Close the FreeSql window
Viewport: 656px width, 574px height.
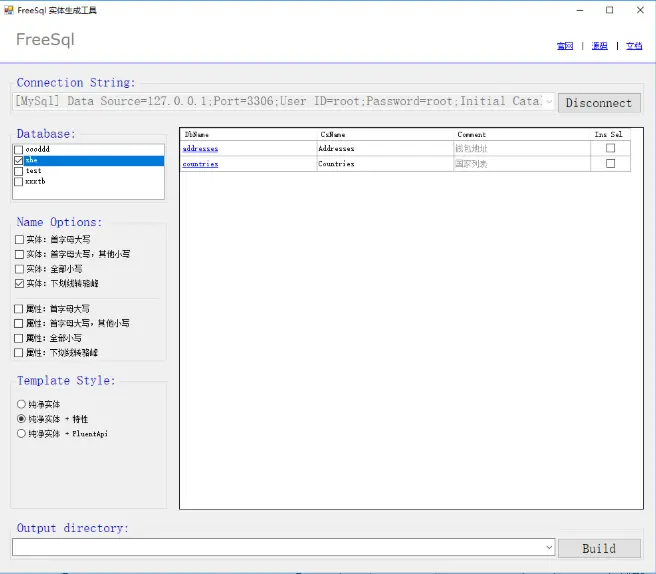640,10
